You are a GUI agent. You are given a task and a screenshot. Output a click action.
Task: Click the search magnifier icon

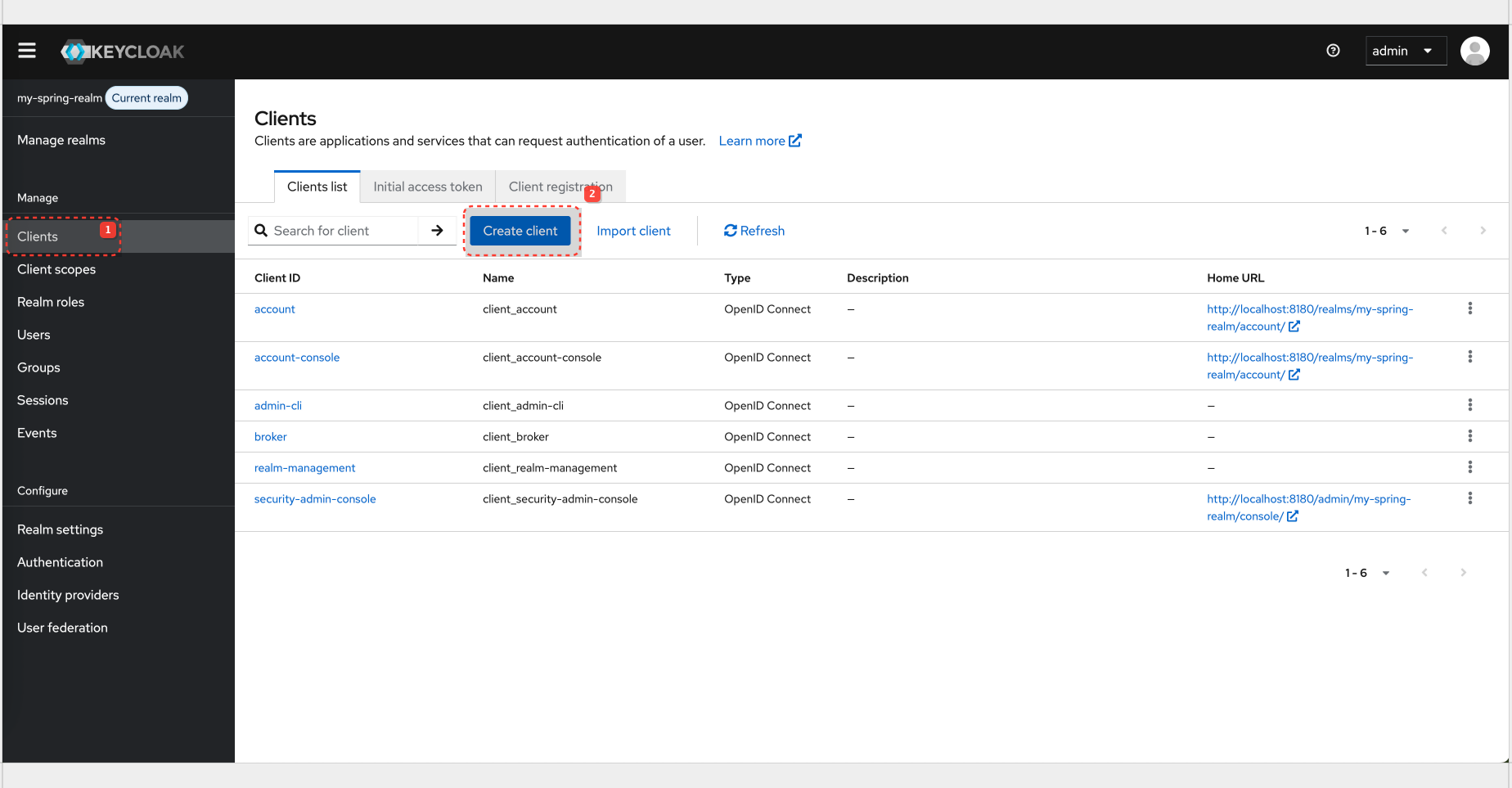pos(261,230)
